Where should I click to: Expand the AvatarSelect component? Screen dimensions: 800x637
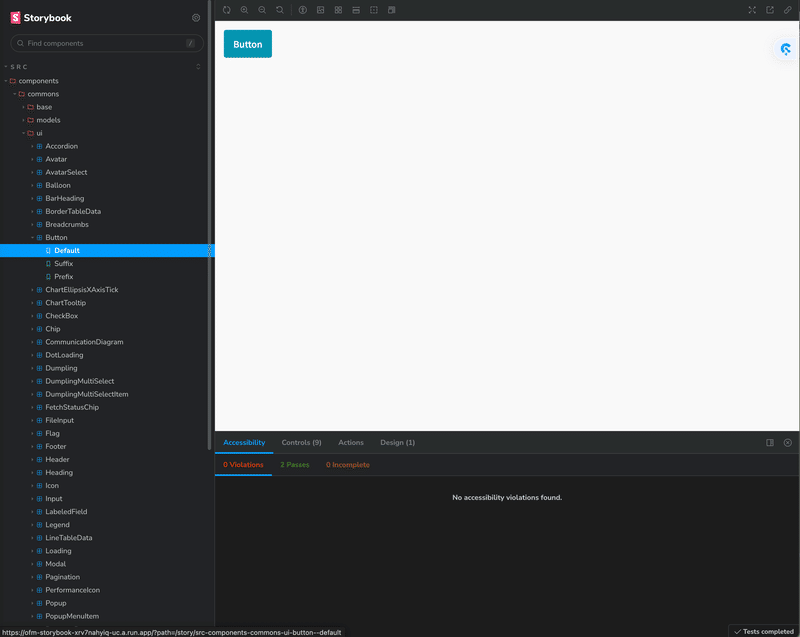pyautogui.click(x=66, y=172)
